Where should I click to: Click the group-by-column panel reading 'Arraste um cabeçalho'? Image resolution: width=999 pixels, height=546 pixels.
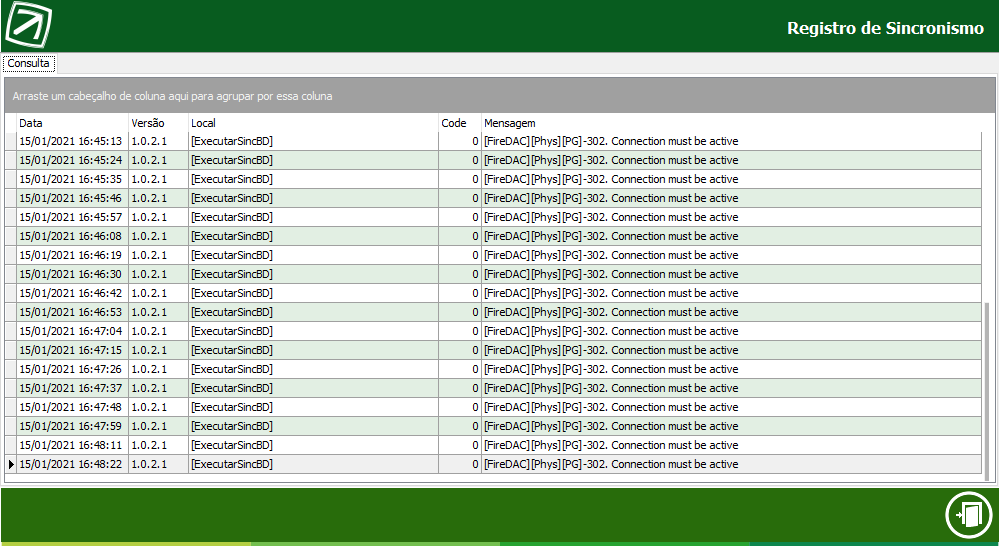click(x=500, y=96)
